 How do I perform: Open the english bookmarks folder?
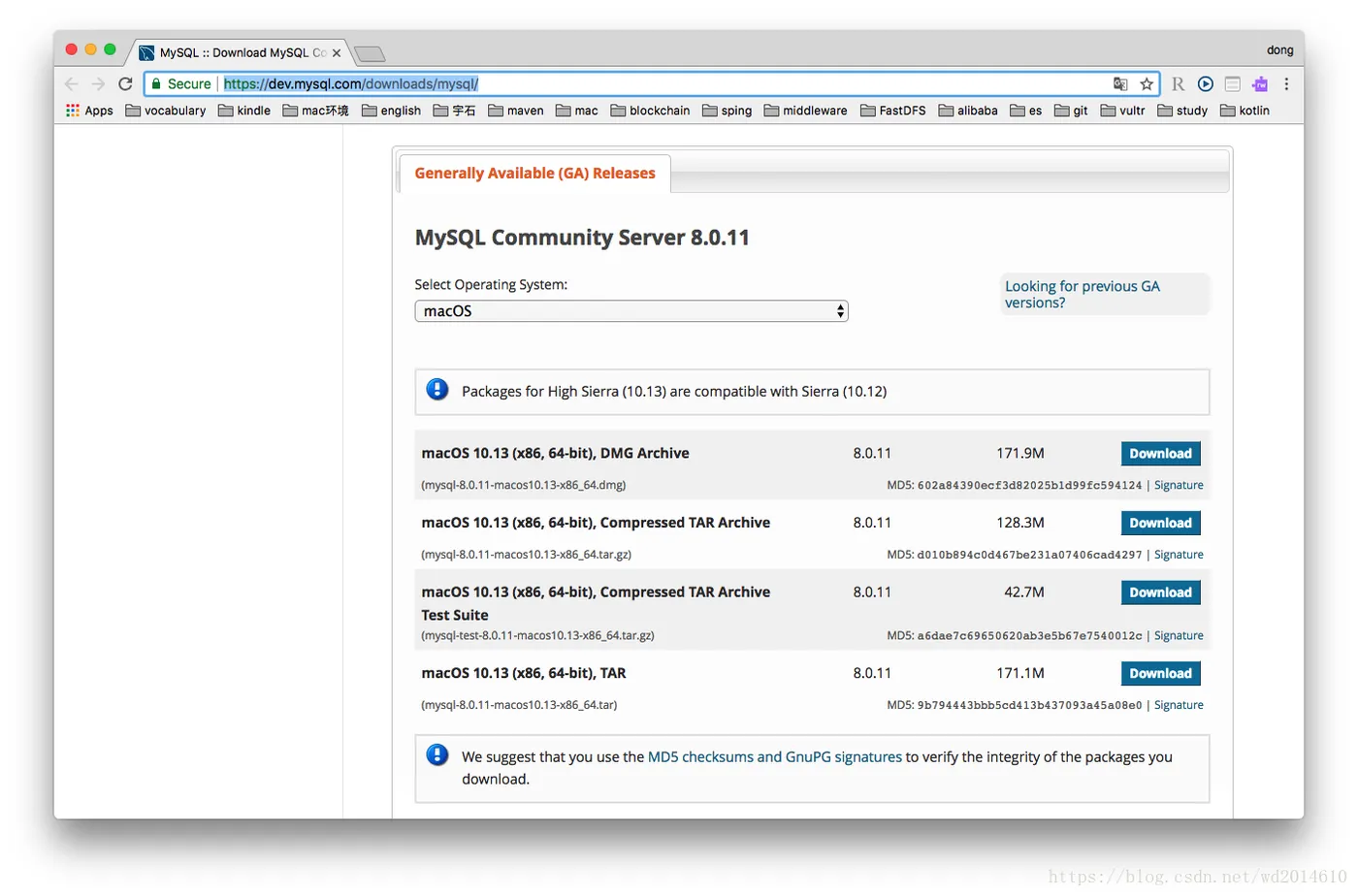(x=392, y=111)
